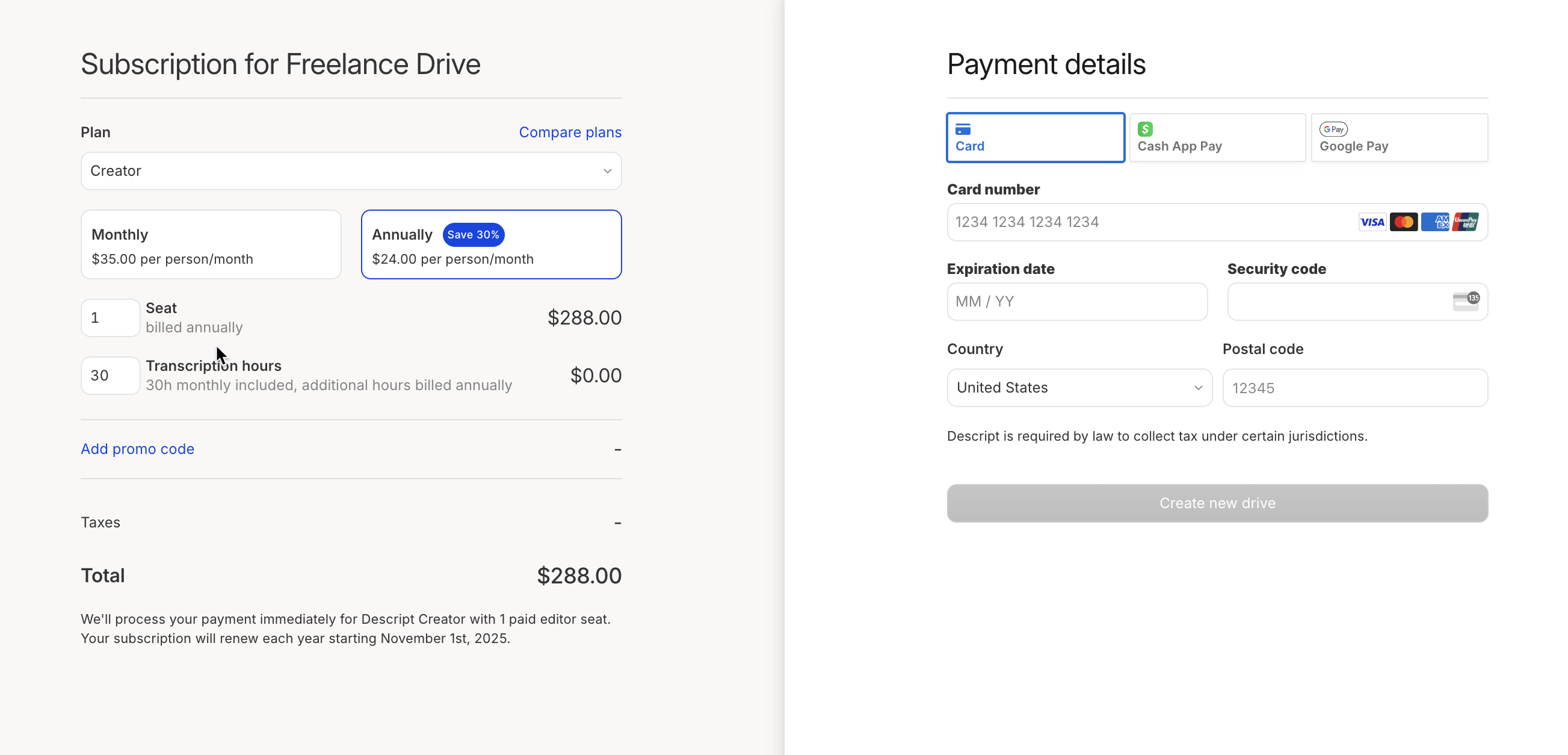The height and width of the screenshot is (755, 1568).
Task: Click the green Cash App dollar icon
Action: [x=1145, y=129]
